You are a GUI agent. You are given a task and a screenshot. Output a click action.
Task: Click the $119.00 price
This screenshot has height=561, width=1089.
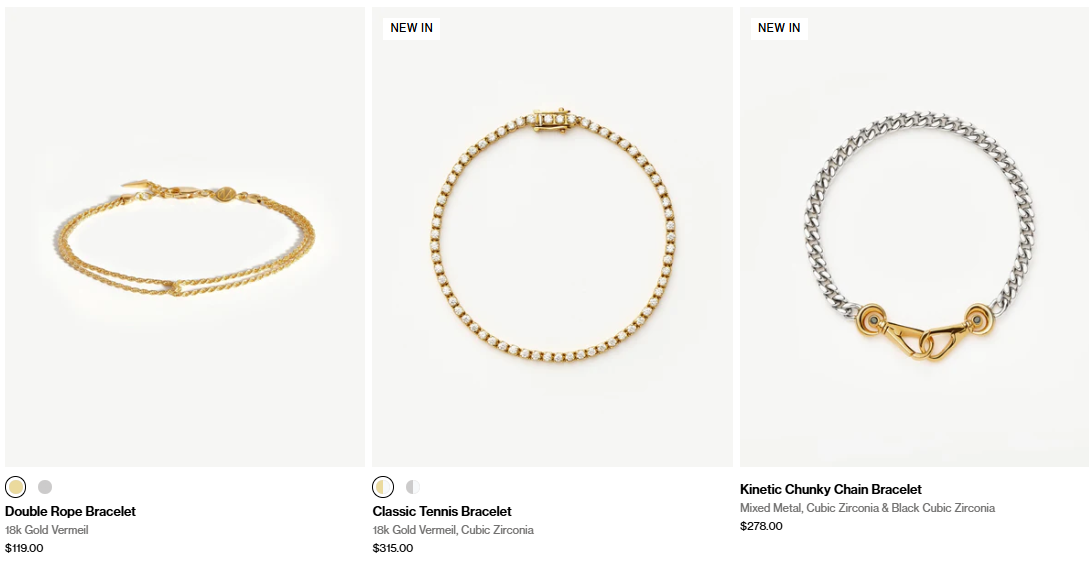(x=24, y=548)
